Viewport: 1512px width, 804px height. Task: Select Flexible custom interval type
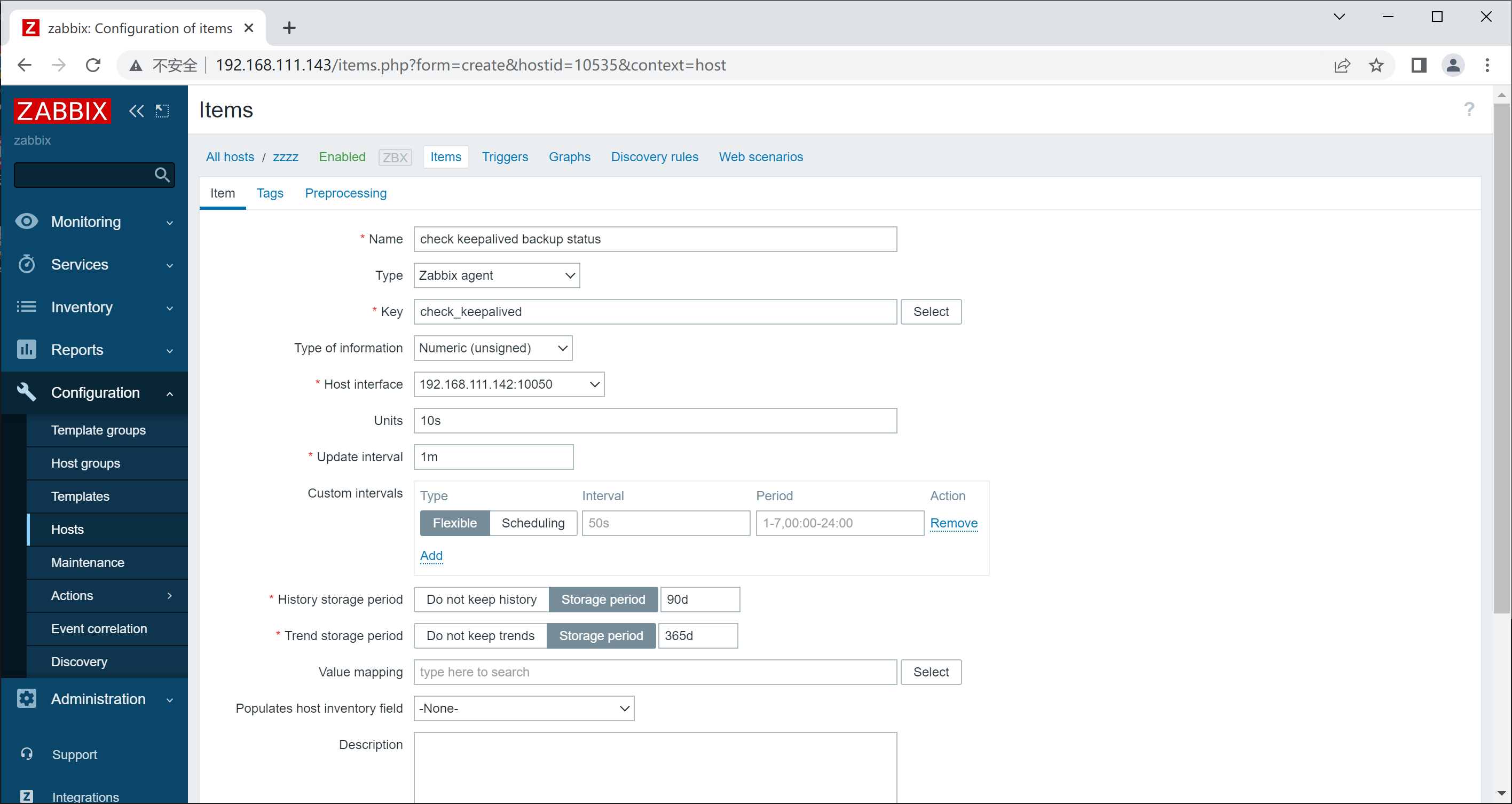click(455, 523)
